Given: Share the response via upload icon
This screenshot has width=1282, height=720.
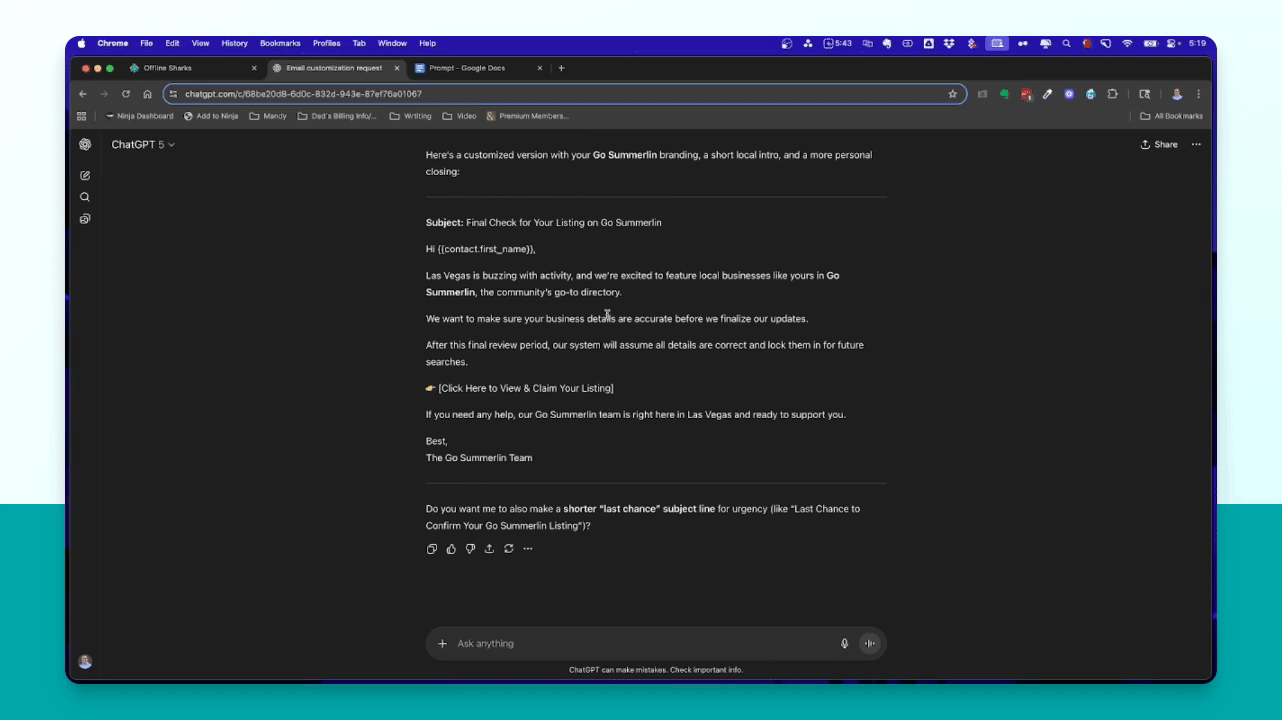Looking at the screenshot, I should coord(489,549).
